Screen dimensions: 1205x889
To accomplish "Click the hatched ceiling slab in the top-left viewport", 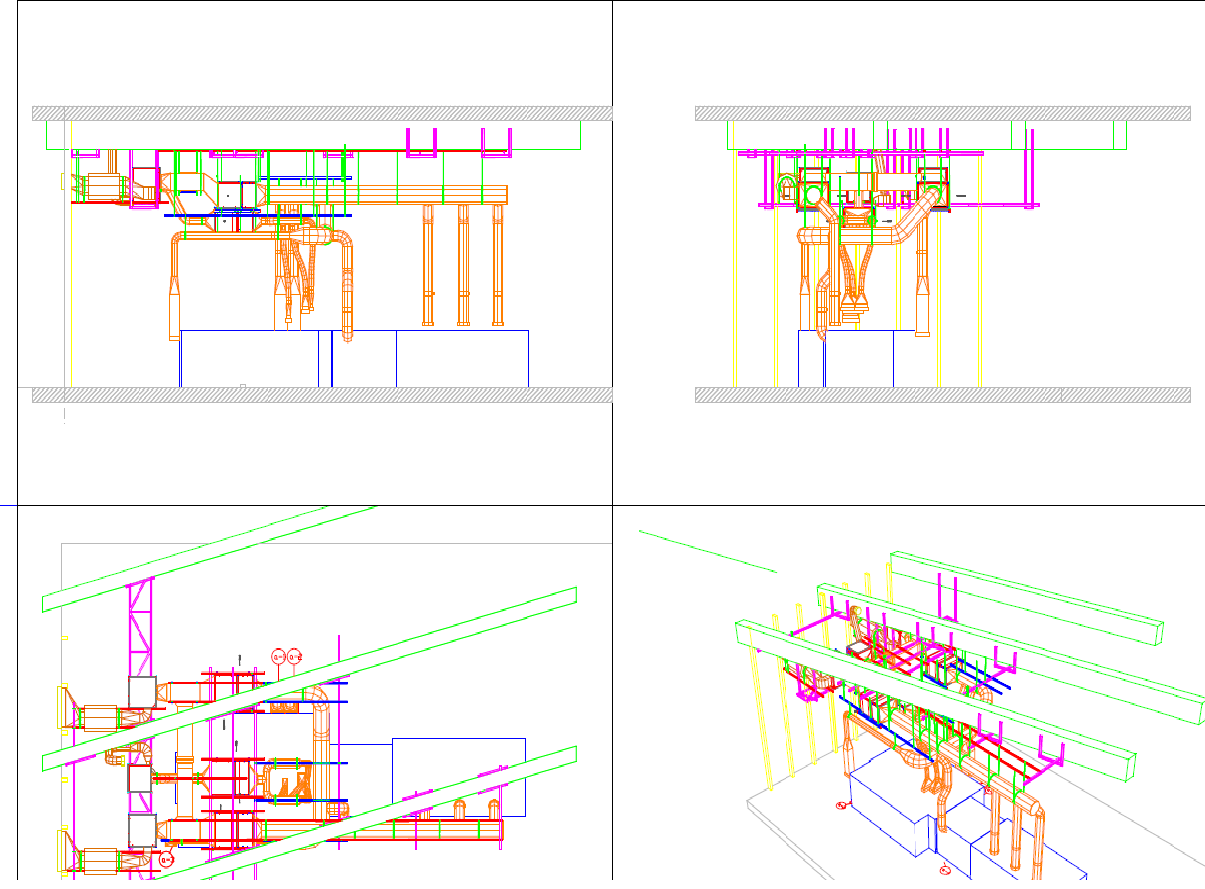I will [x=300, y=110].
